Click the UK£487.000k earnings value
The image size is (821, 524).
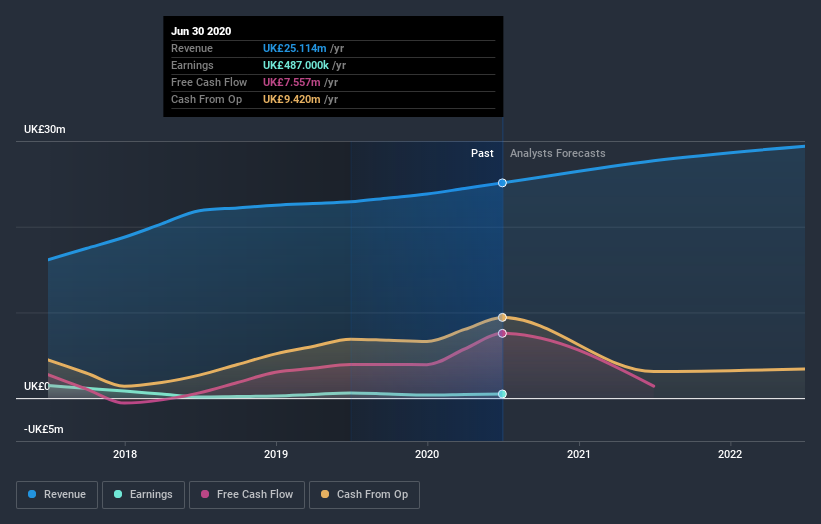296,65
